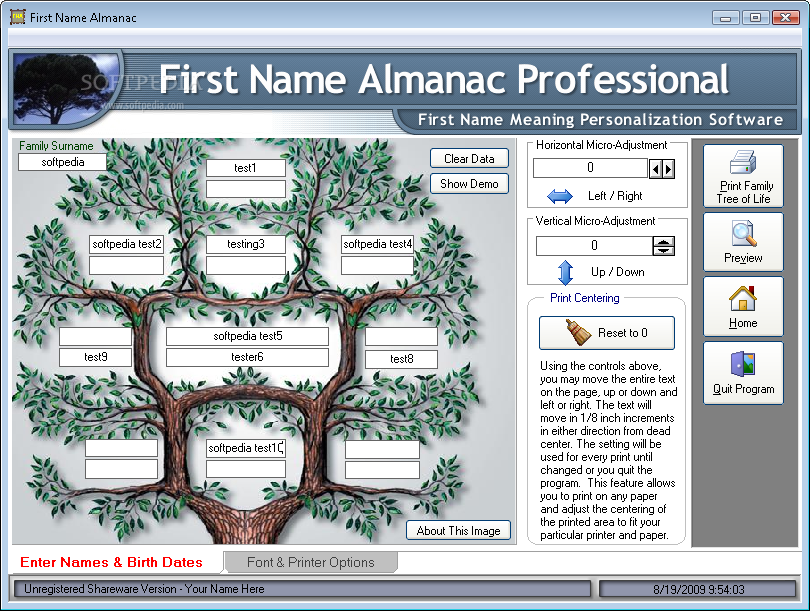810x611 pixels.
Task: Open the Font & Printer Options tab
Action: coord(310,562)
